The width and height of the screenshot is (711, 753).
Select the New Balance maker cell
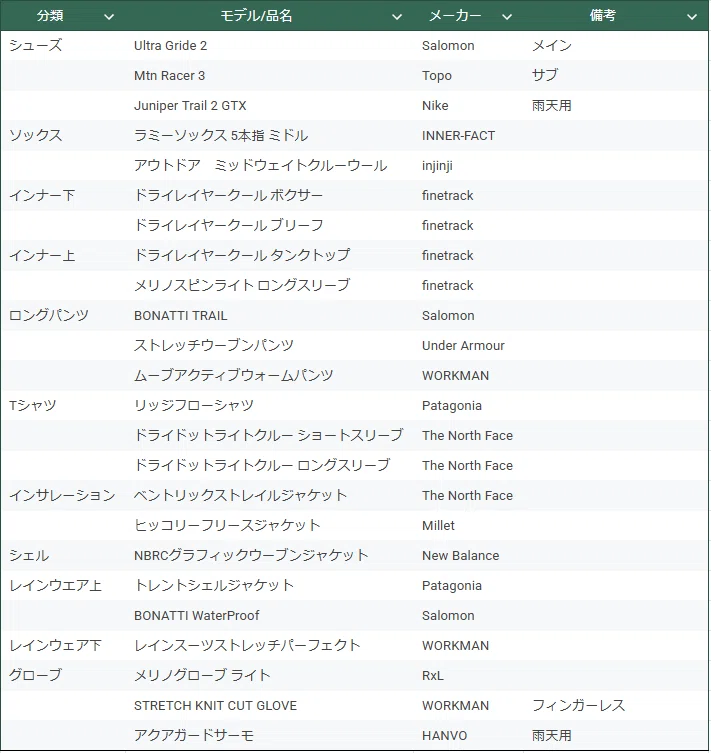point(461,555)
